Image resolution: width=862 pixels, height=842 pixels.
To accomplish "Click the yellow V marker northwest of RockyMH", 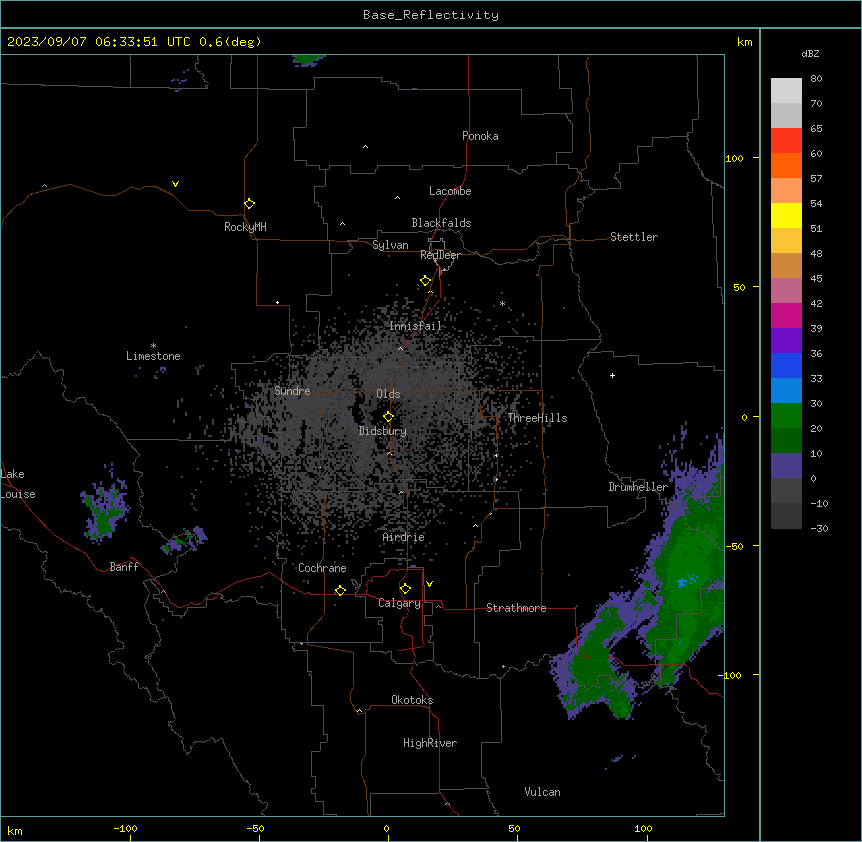I will [175, 184].
